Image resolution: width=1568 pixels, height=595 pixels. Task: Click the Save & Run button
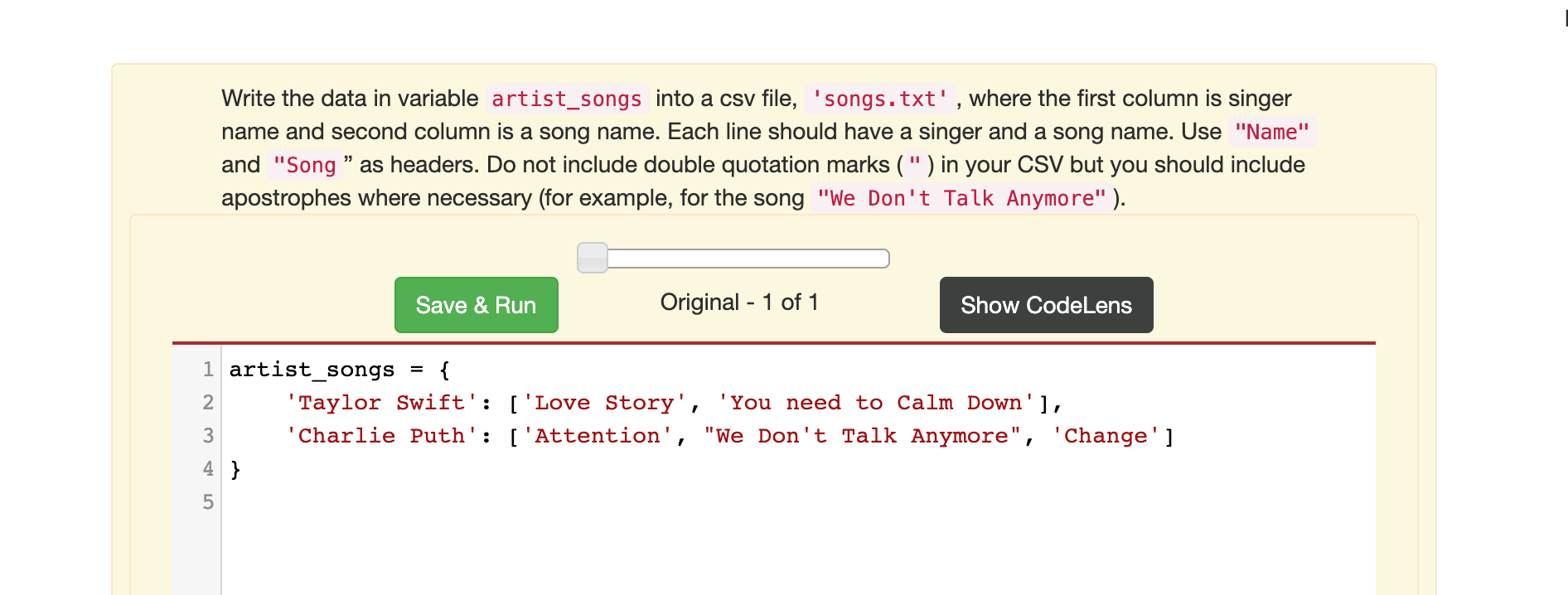(476, 305)
